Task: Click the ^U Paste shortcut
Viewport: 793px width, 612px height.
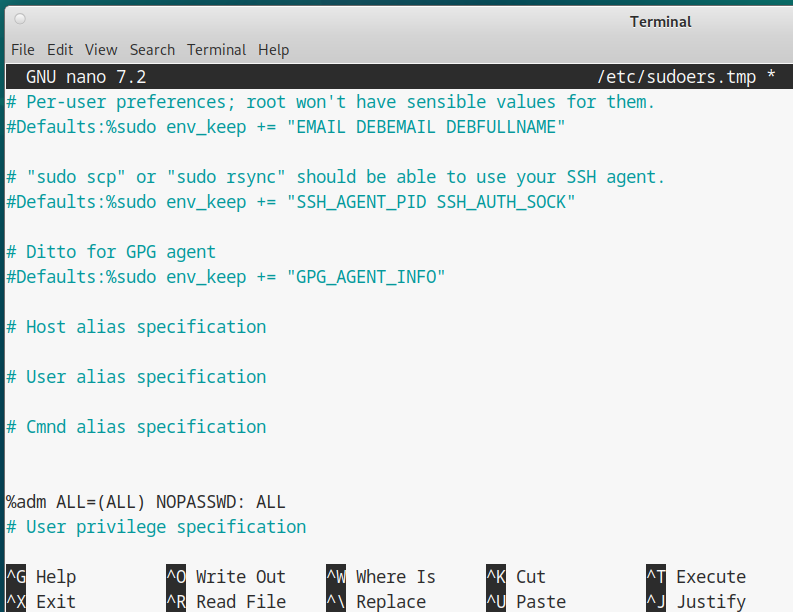Action: pos(526,602)
